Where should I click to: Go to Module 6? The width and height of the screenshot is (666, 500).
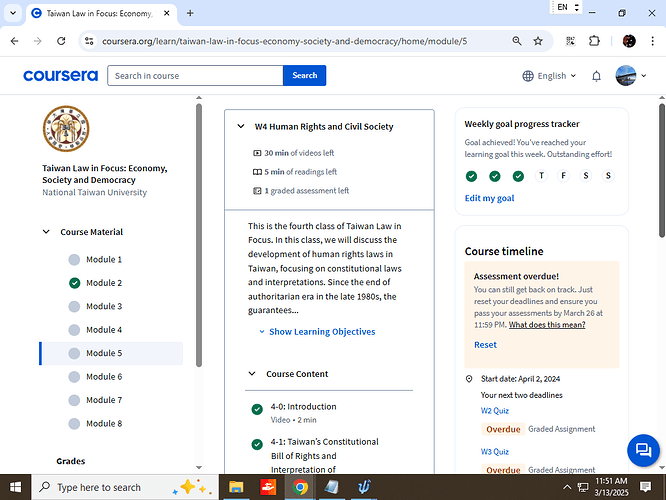coord(104,377)
